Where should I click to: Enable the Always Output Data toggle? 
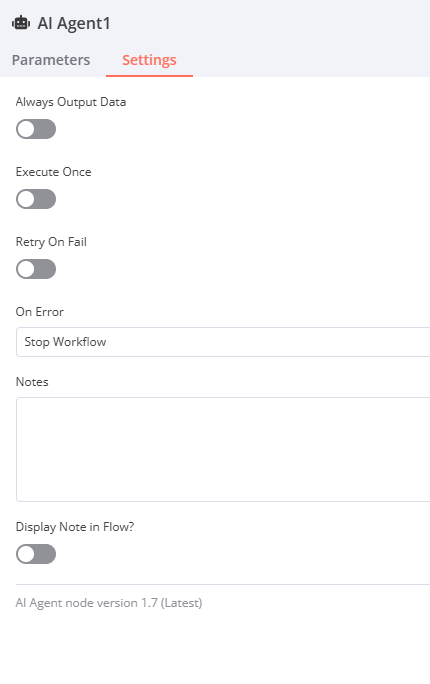(x=36, y=129)
